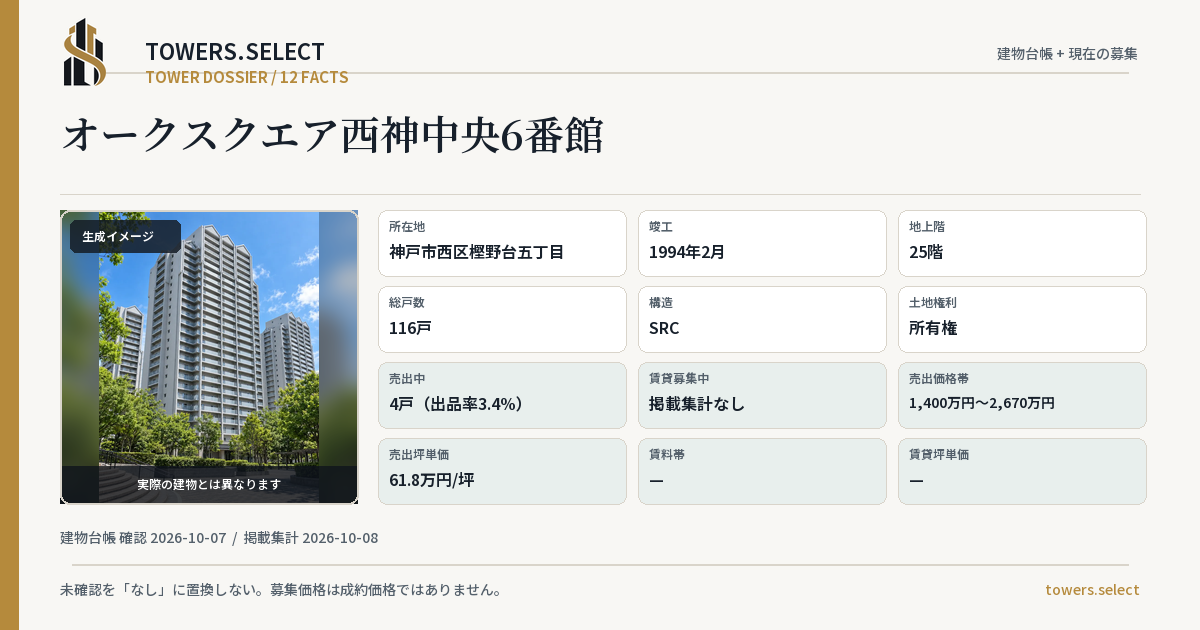Select the 賃貸坪単価 card with dash value
Screen dimensions: 1200x630
(1022, 471)
